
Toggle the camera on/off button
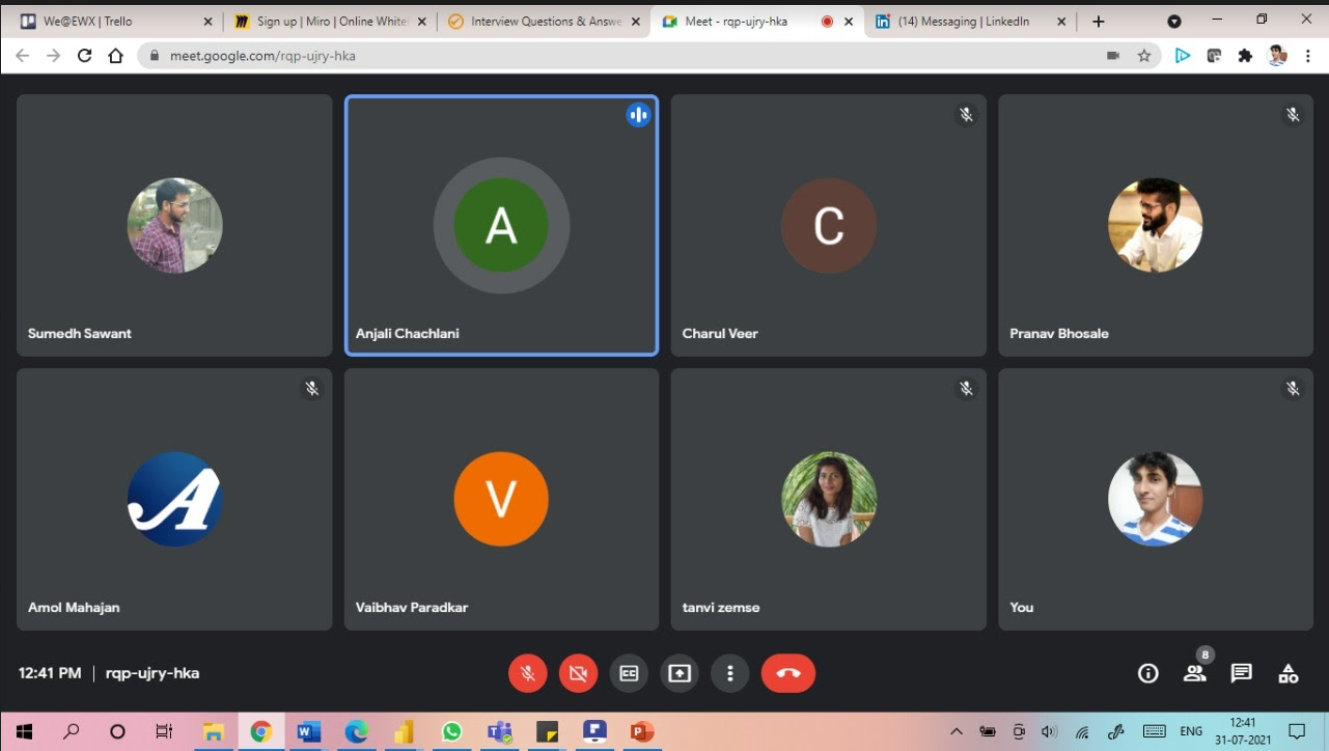[578, 673]
